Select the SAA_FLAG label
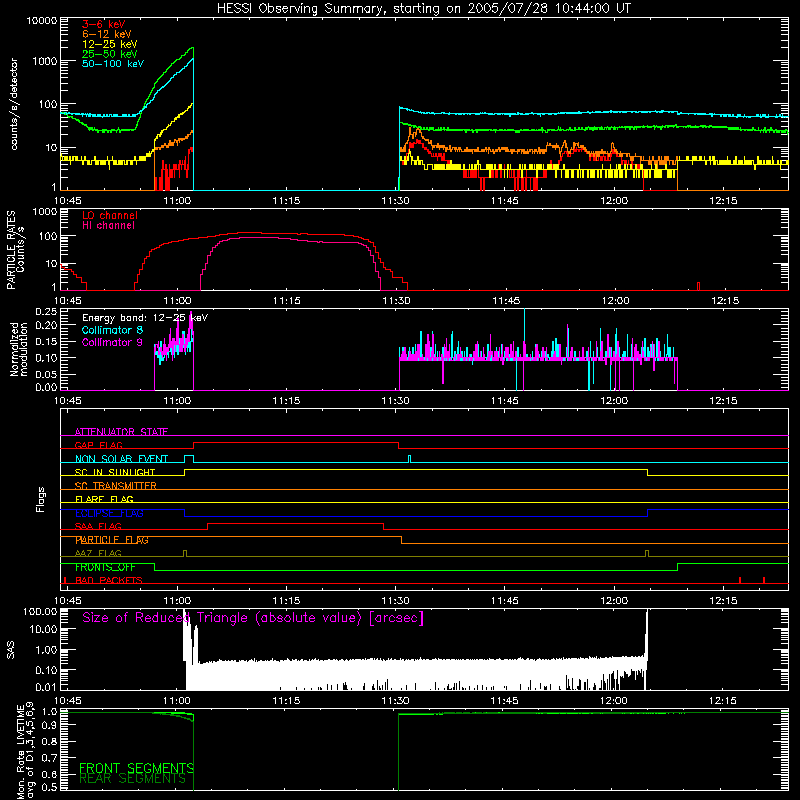The image size is (800, 800). point(98,526)
